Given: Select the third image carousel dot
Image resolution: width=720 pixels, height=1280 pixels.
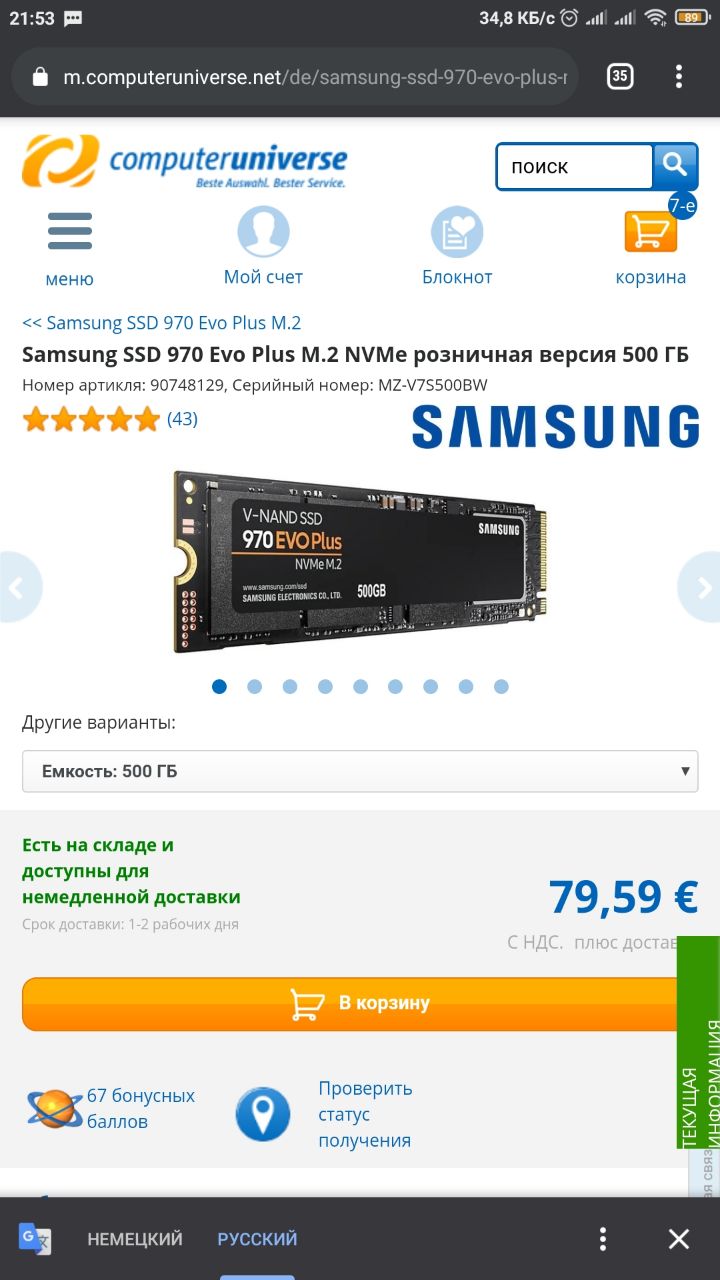Looking at the screenshot, I should pos(290,686).
